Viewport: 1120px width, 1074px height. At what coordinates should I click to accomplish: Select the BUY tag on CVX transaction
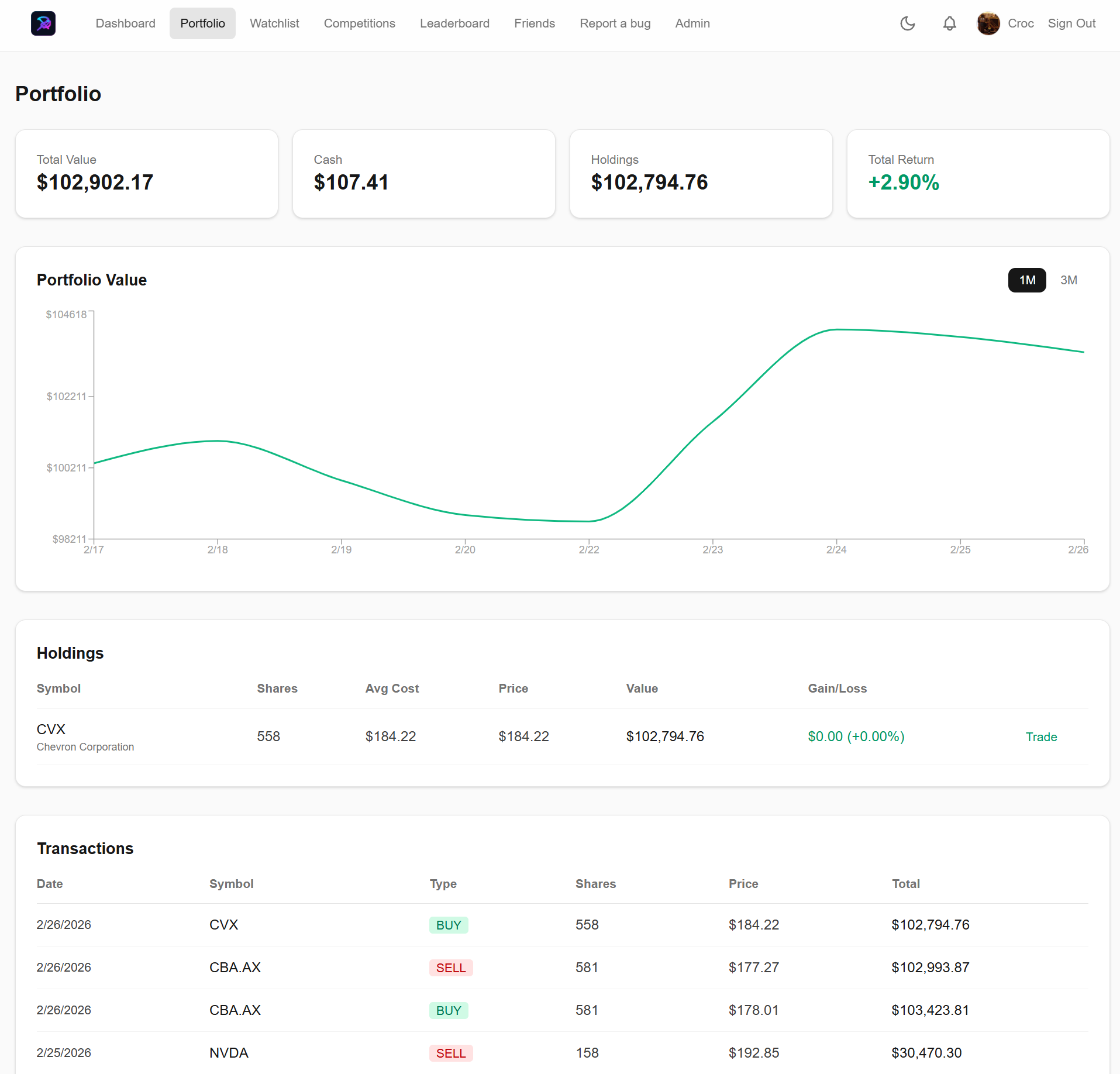448,925
